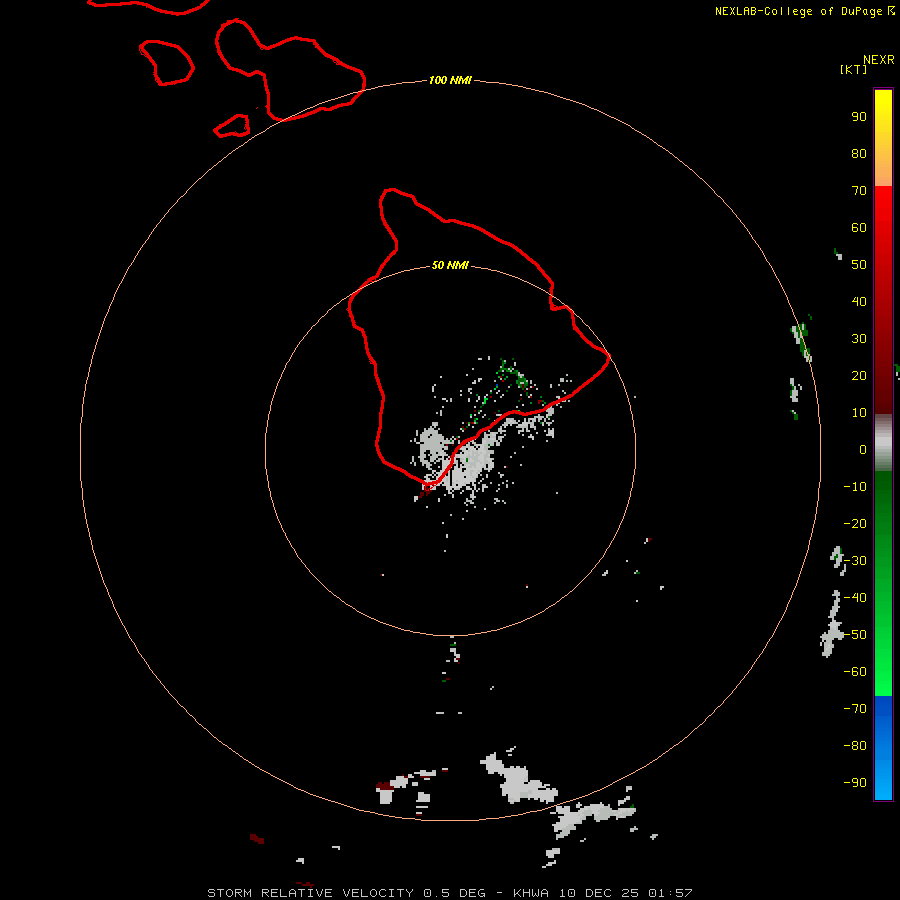Screen dimensions: 900x900
Task: Click the -90 value on the velocity scale
Action: click(855, 782)
